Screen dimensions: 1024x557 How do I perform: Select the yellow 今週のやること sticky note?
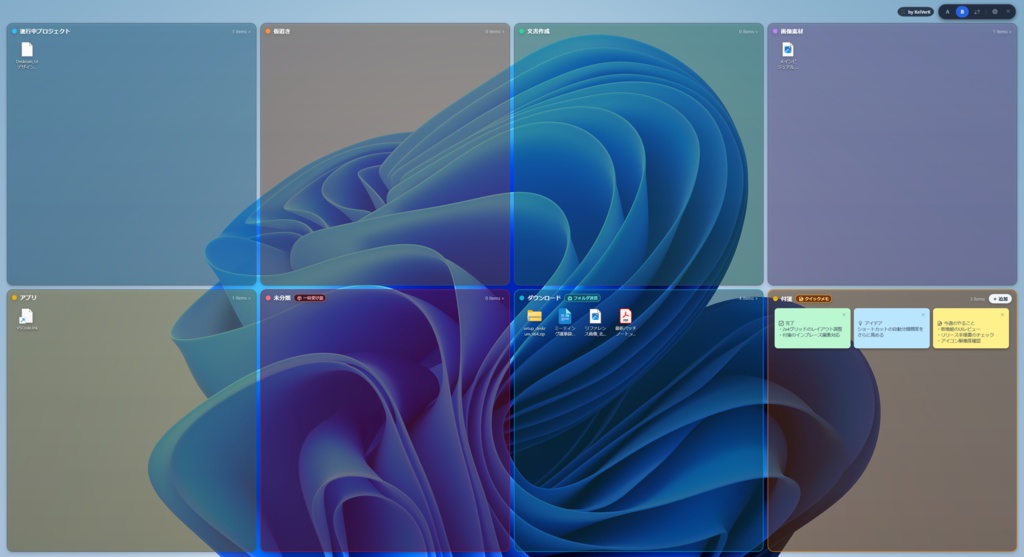click(971, 328)
